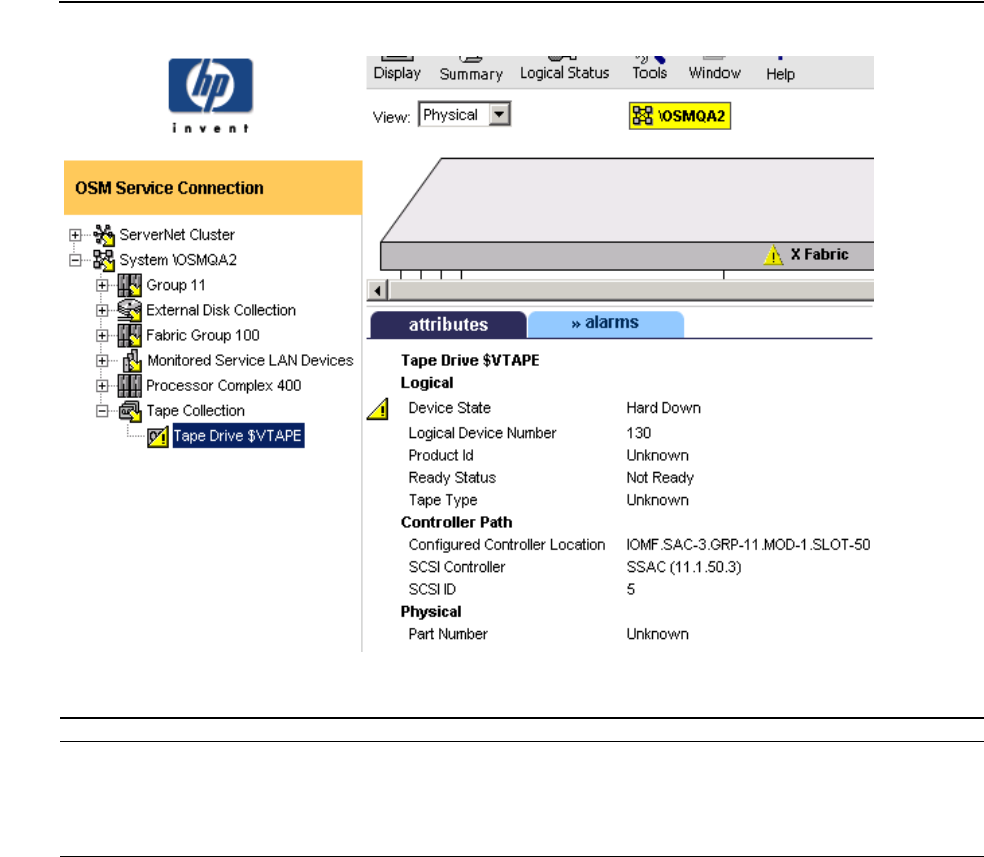
Task: Click the ServerNet Cluster tree icon
Action: pyautogui.click(x=103, y=236)
